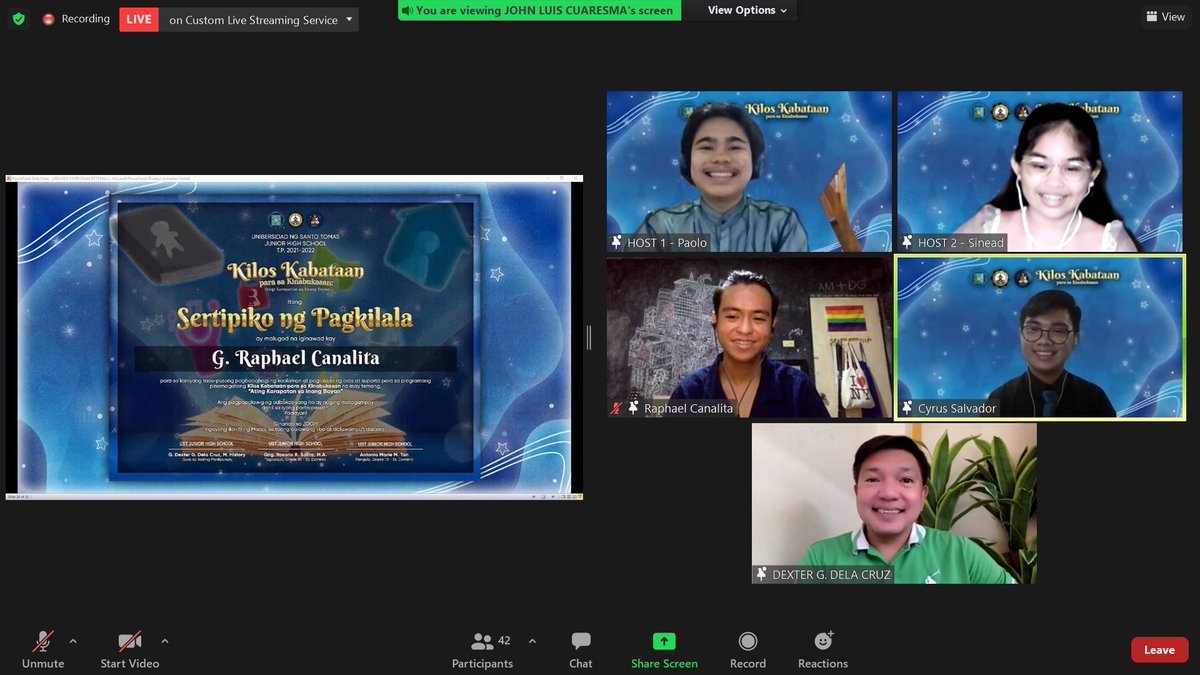Open the Chat panel
Image resolution: width=1200 pixels, height=675 pixels.
(581, 650)
